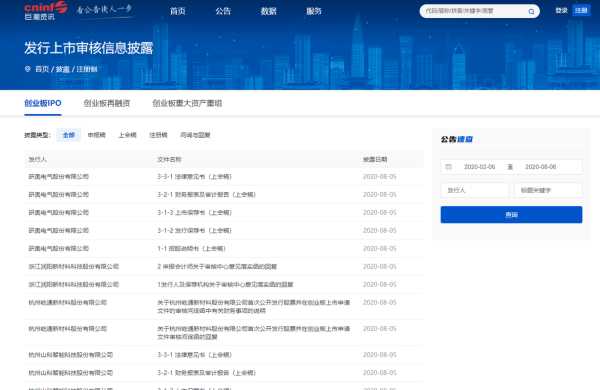Switch to the 创业板重大资产重组 tab

[x=187, y=103]
